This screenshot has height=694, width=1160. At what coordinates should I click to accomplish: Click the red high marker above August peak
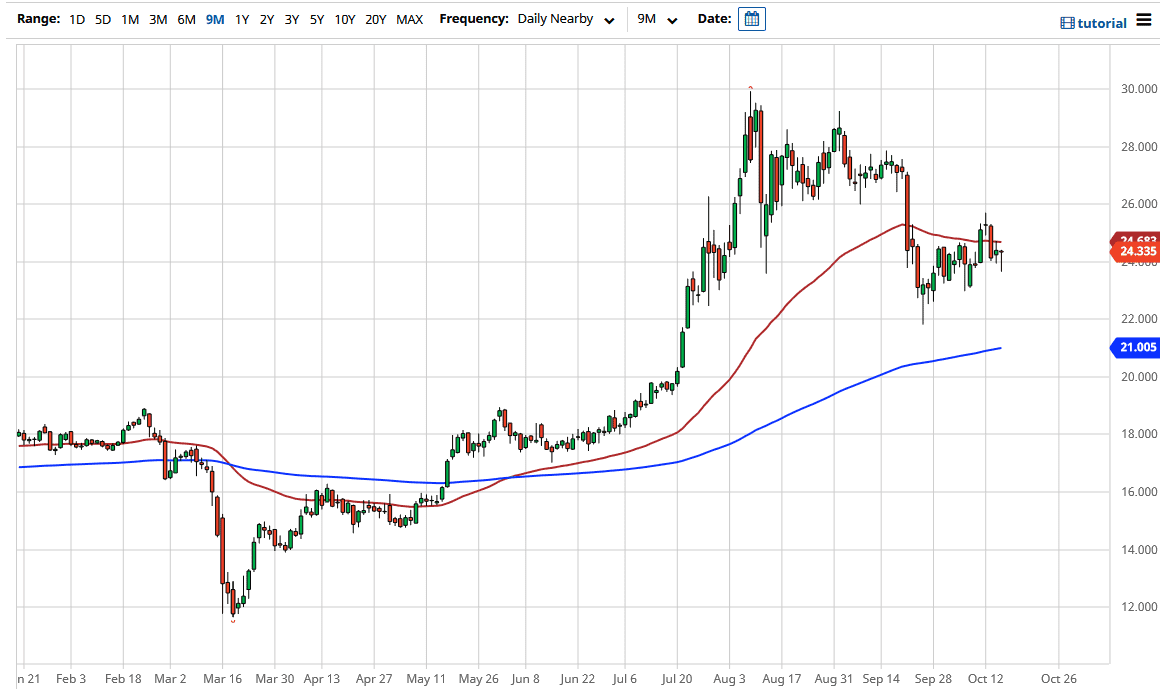point(750,88)
